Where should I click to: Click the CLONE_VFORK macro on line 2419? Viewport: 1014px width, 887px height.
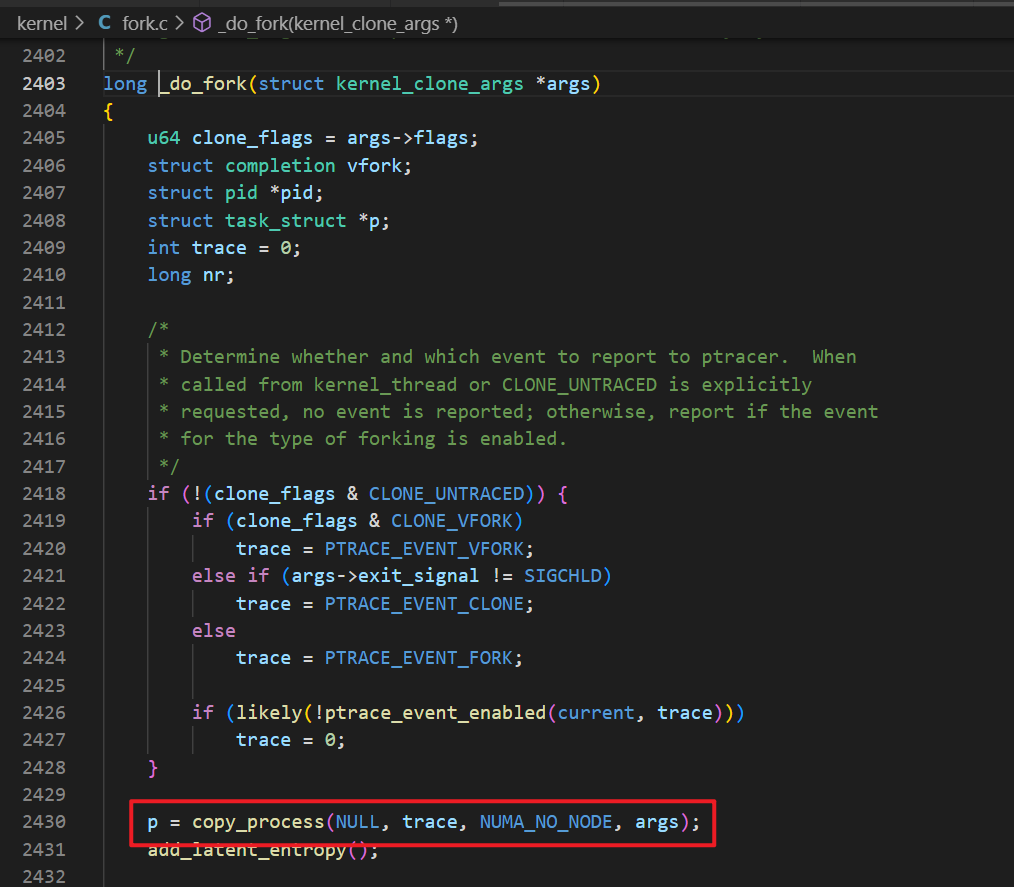[x=451, y=521]
